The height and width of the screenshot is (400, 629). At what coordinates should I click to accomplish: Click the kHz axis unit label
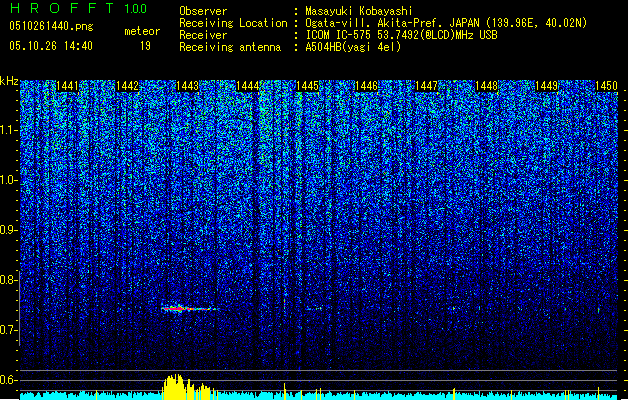tap(9, 81)
